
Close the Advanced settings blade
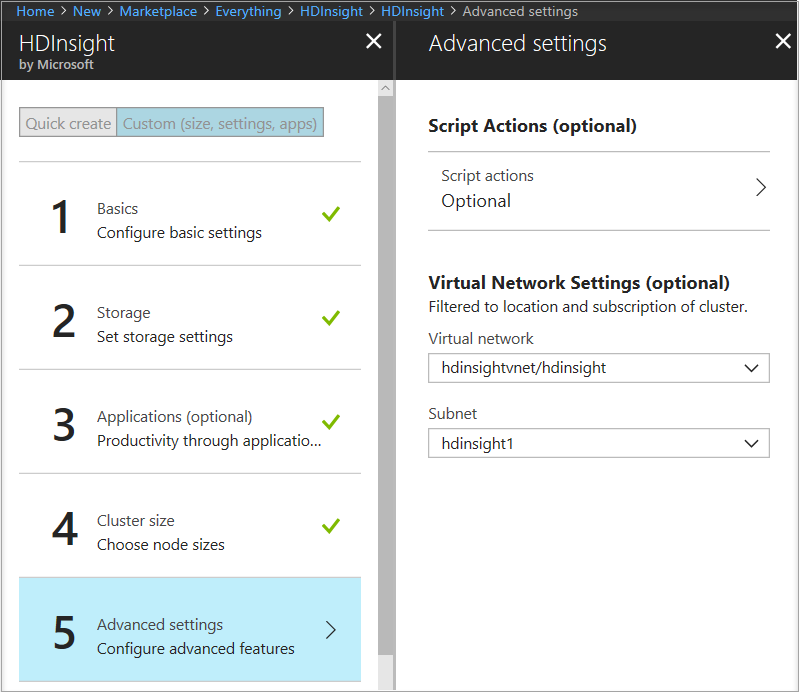point(783,42)
